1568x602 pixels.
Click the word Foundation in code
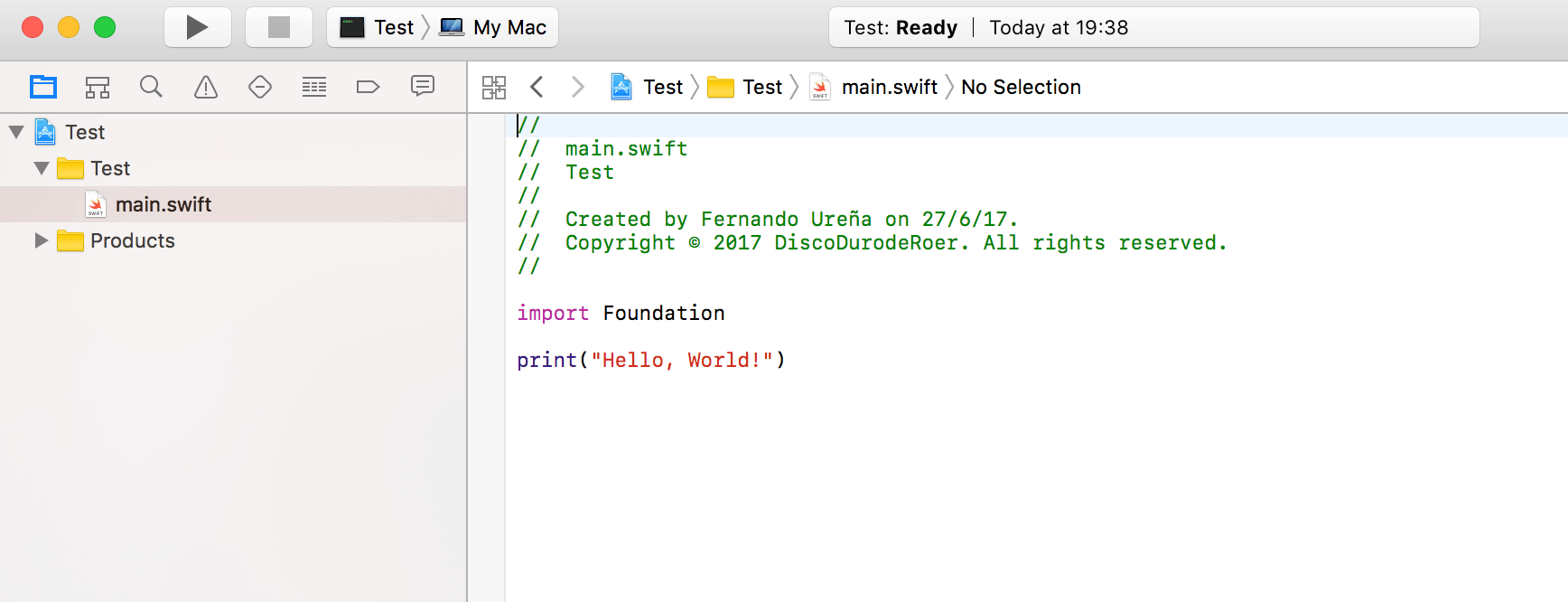click(x=664, y=313)
